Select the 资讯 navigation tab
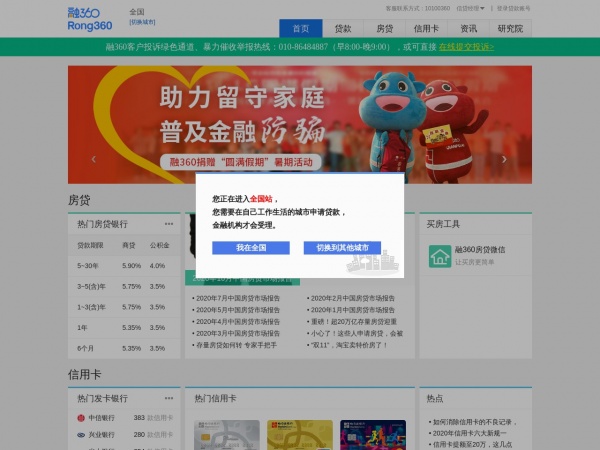 [468, 28]
